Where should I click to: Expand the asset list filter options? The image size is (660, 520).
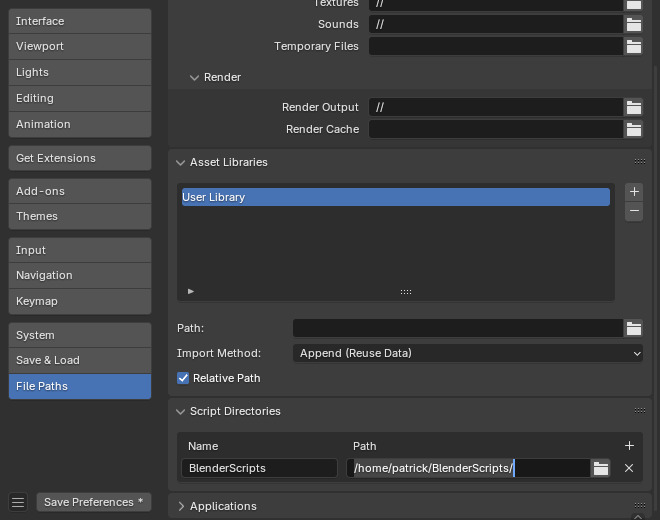(x=191, y=291)
